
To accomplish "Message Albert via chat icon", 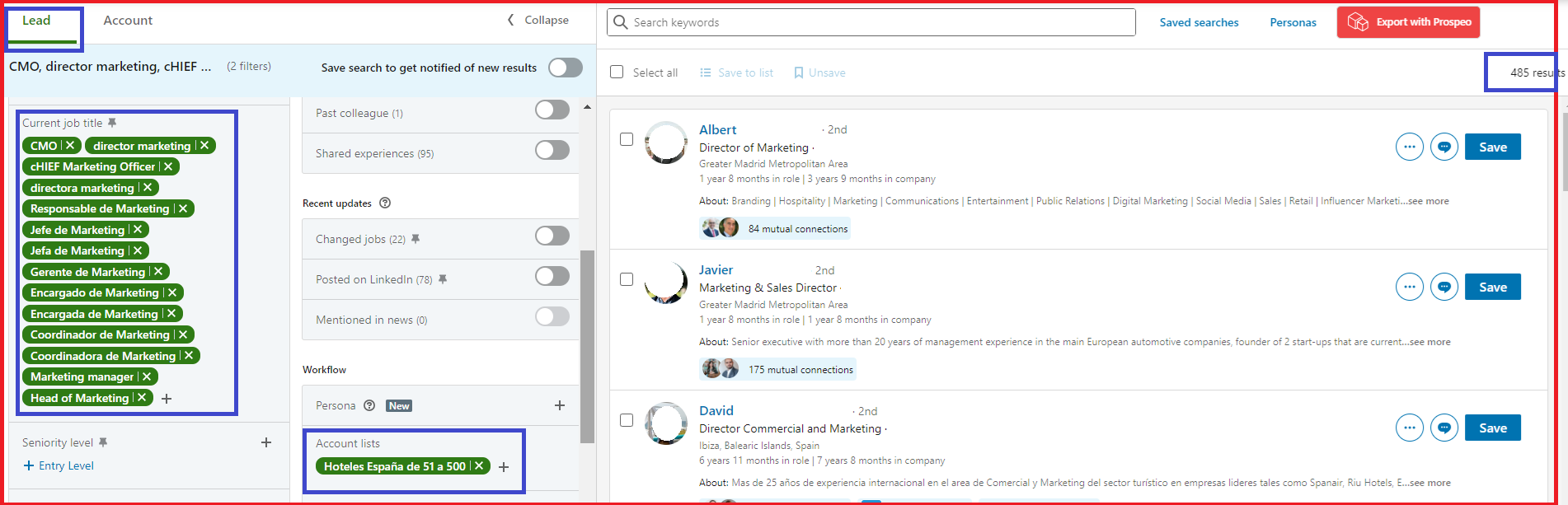I will click(x=1444, y=147).
